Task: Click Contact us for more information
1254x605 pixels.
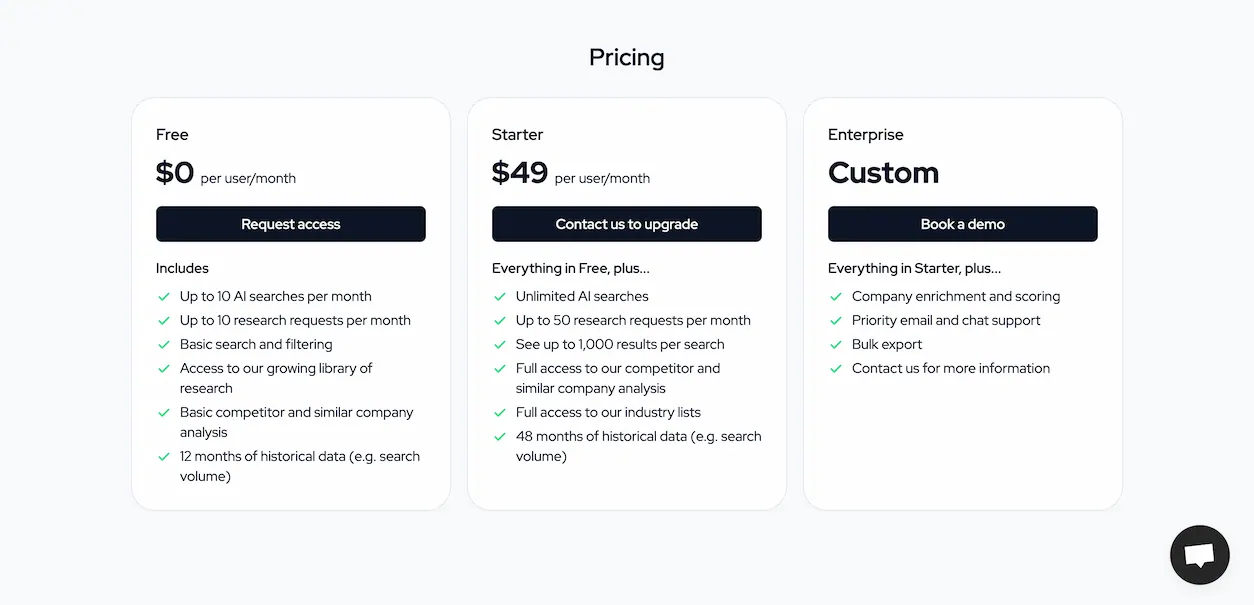Action: [x=950, y=368]
